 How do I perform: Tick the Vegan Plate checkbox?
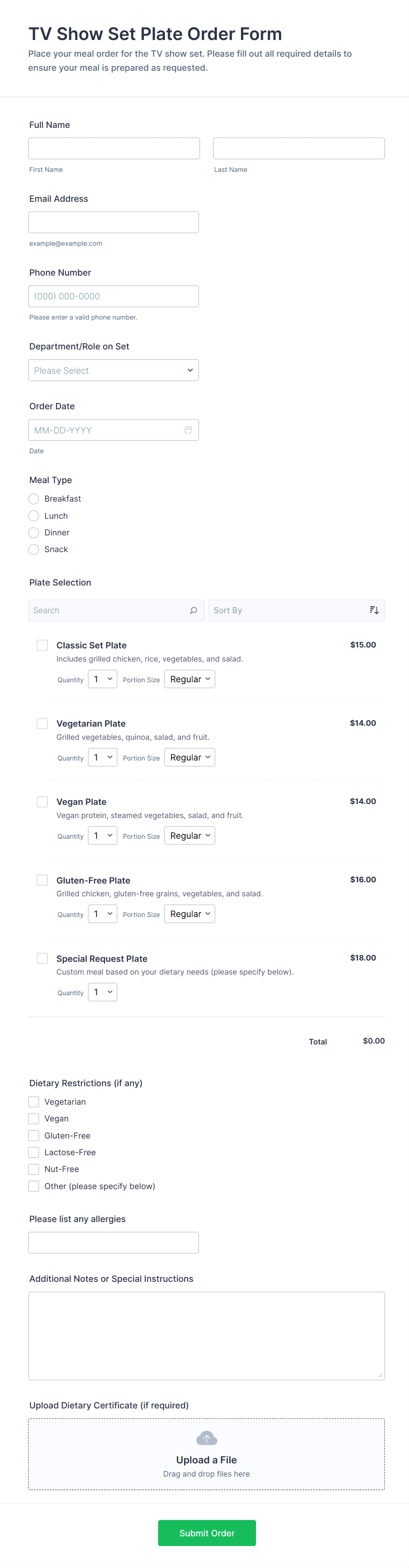pos(43,801)
